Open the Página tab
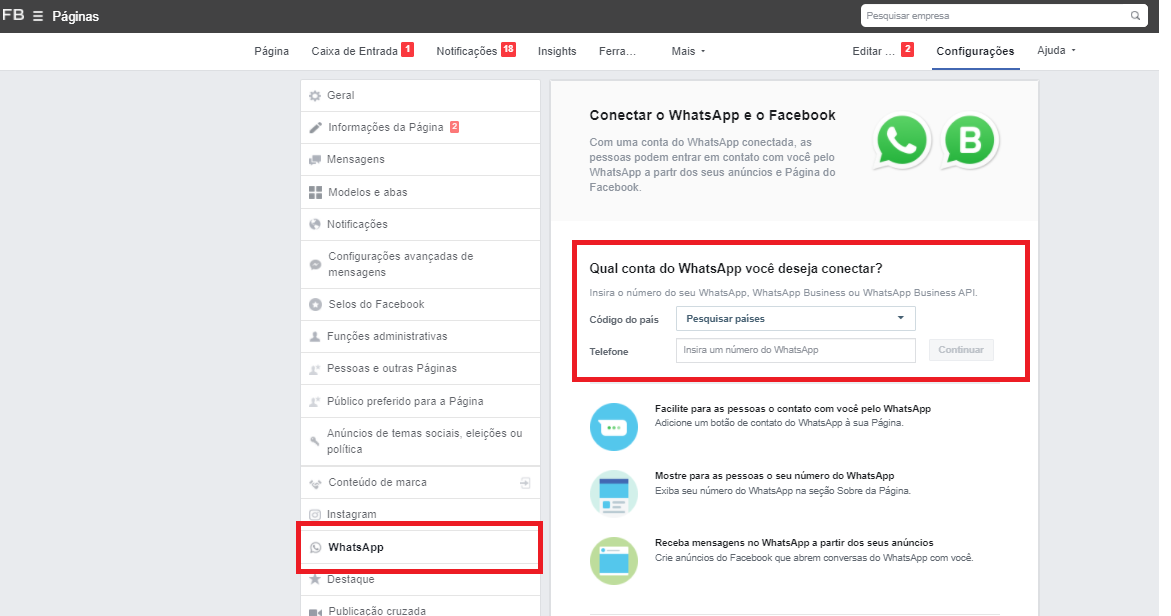The height and width of the screenshot is (616, 1171). [271, 52]
